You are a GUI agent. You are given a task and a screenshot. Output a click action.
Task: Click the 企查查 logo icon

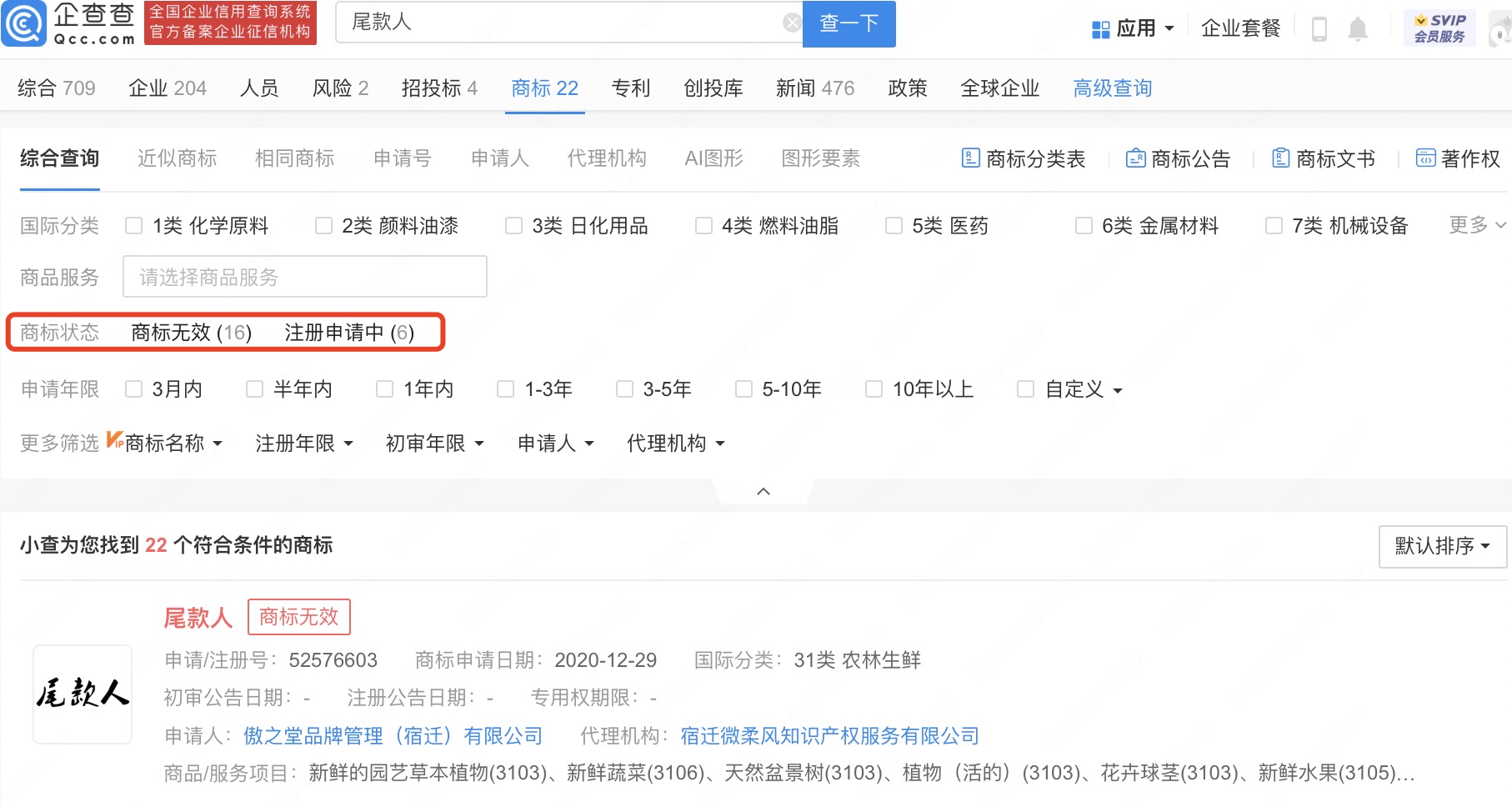point(25,24)
